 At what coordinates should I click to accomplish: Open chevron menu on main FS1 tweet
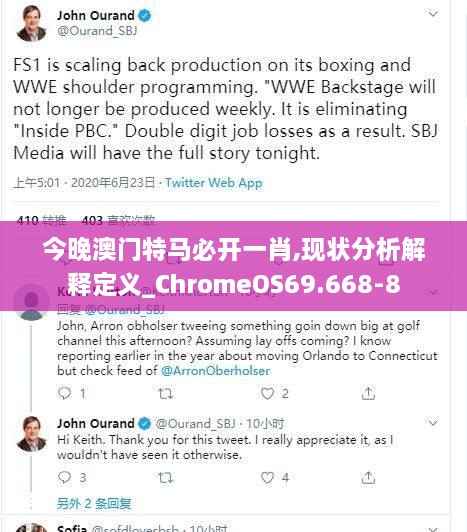tap(433, 14)
